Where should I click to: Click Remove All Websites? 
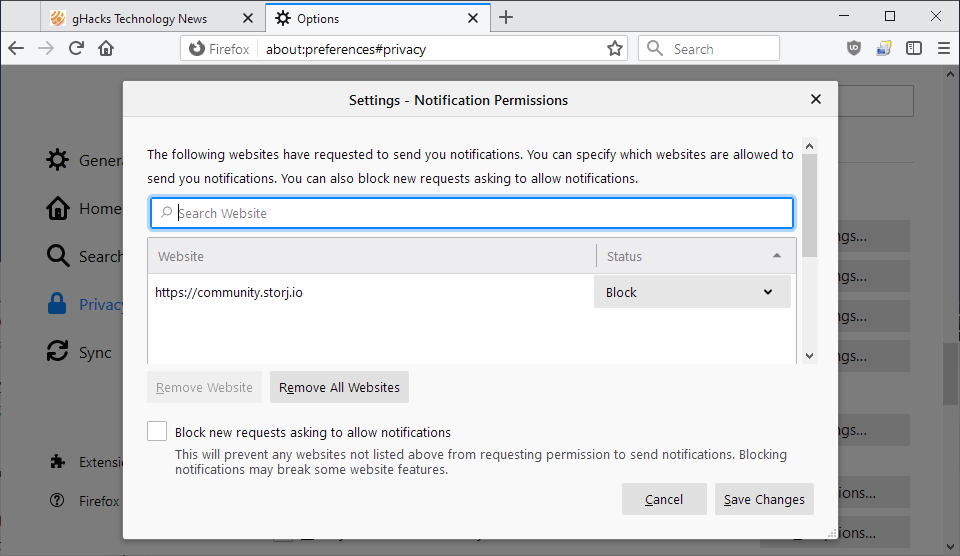pos(339,387)
